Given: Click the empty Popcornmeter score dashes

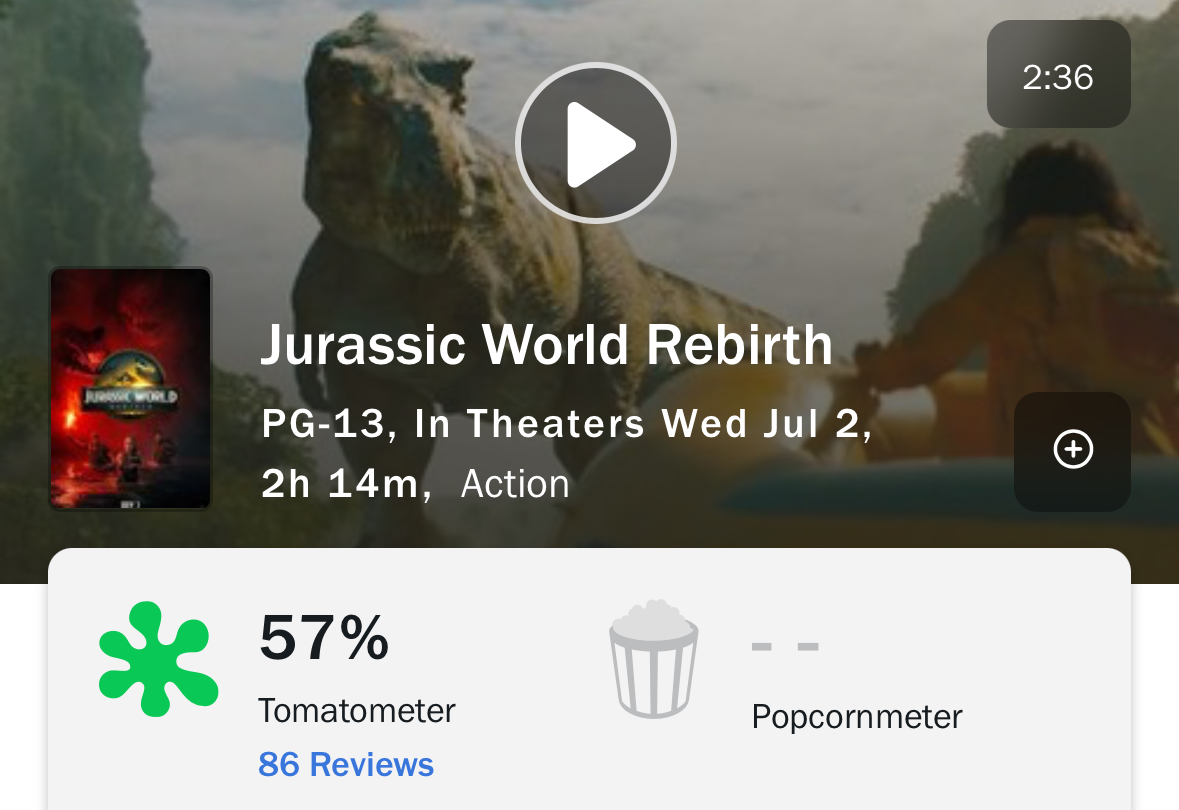Looking at the screenshot, I should (x=785, y=647).
